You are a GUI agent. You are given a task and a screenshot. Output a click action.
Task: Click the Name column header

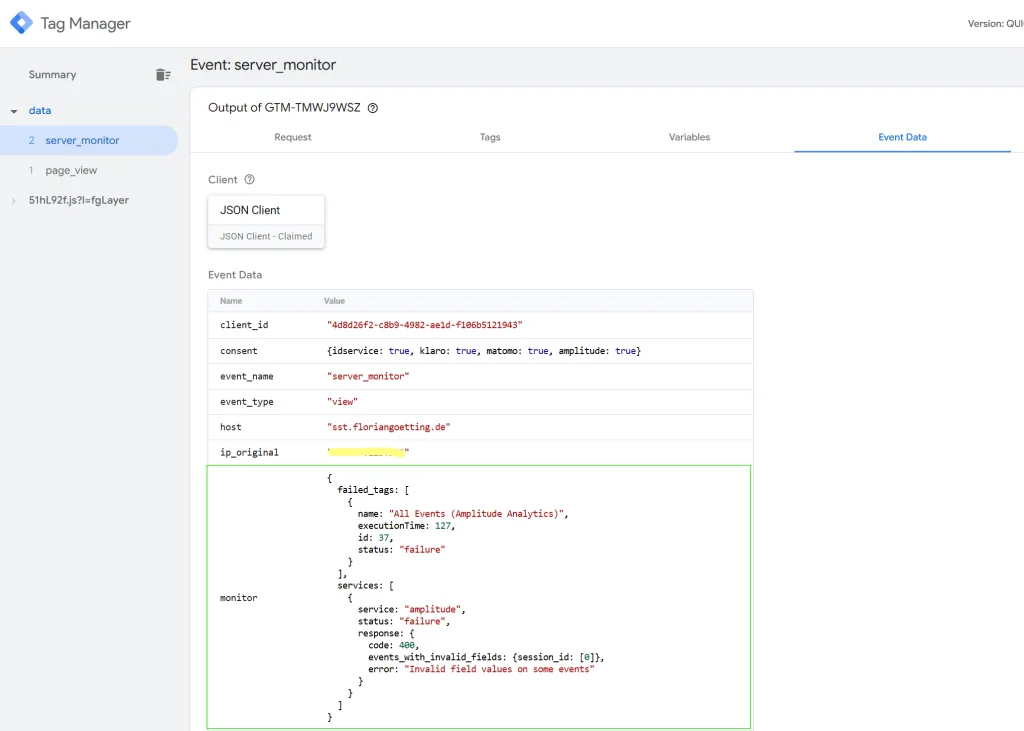pos(231,301)
